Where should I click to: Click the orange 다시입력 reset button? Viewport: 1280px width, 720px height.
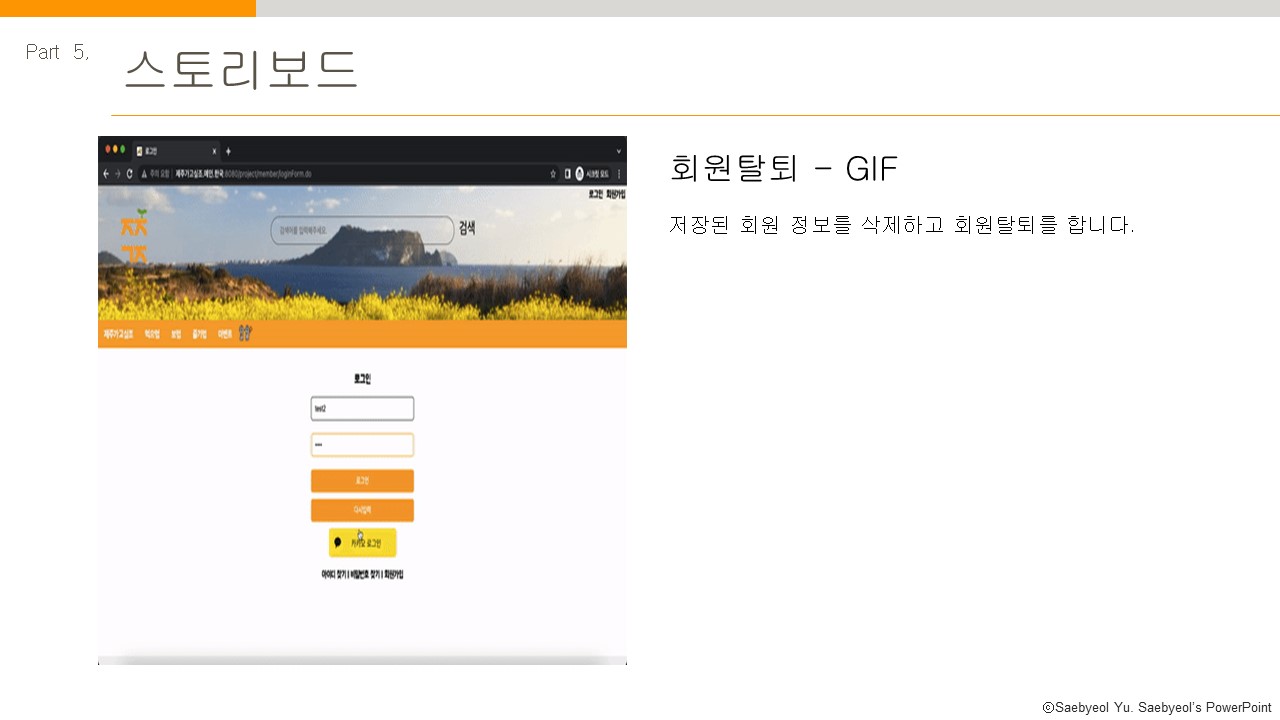tap(362, 510)
